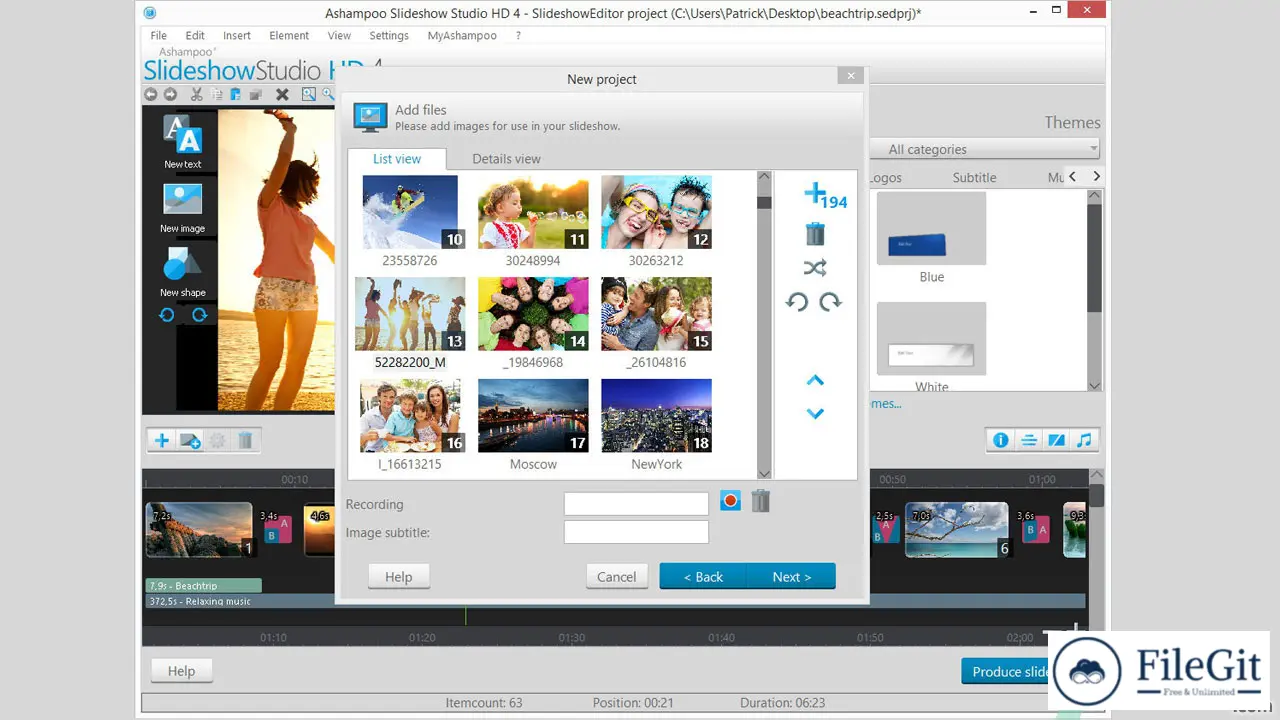
Task: Click the redo forward arrow in toolbar
Action: coord(170,95)
